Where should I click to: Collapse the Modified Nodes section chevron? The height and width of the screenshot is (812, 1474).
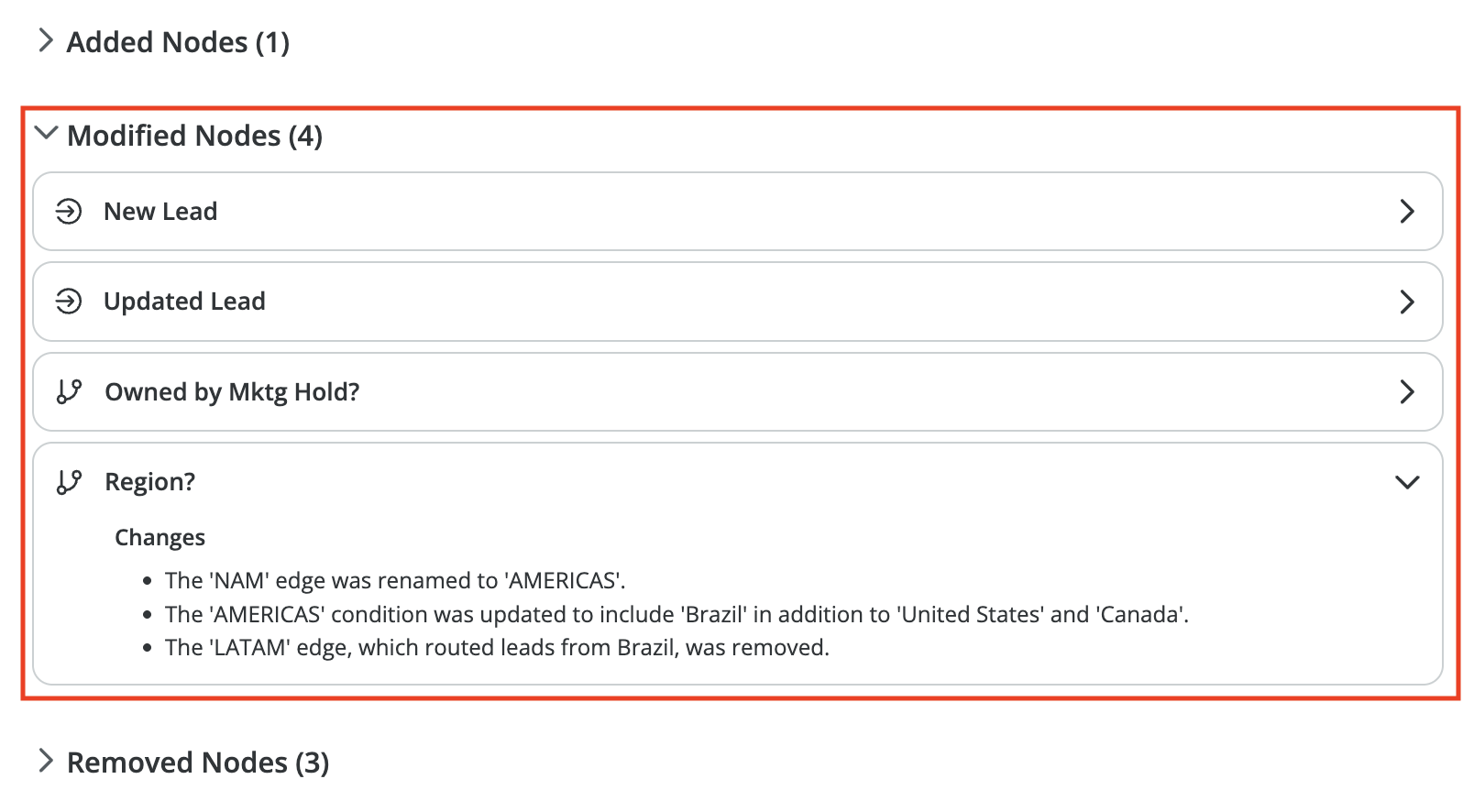(45, 134)
